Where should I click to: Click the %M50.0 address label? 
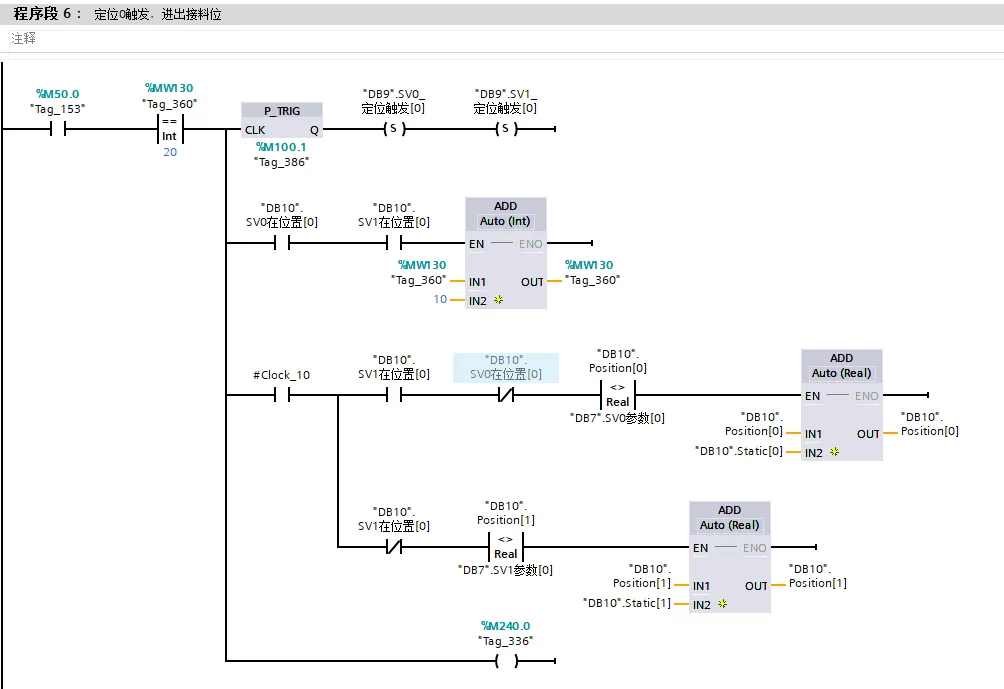point(58,94)
